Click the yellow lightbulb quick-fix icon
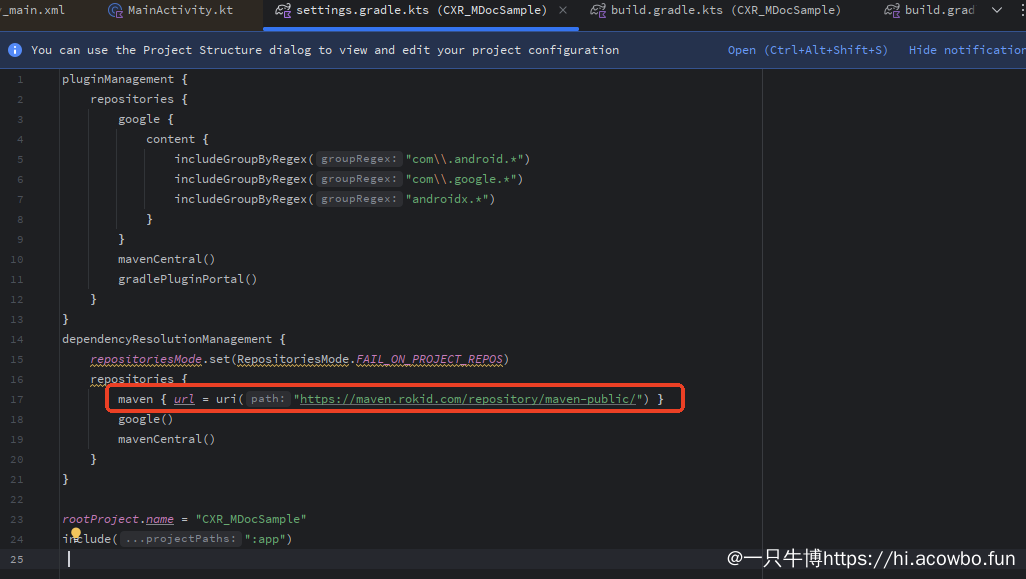 [x=76, y=534]
